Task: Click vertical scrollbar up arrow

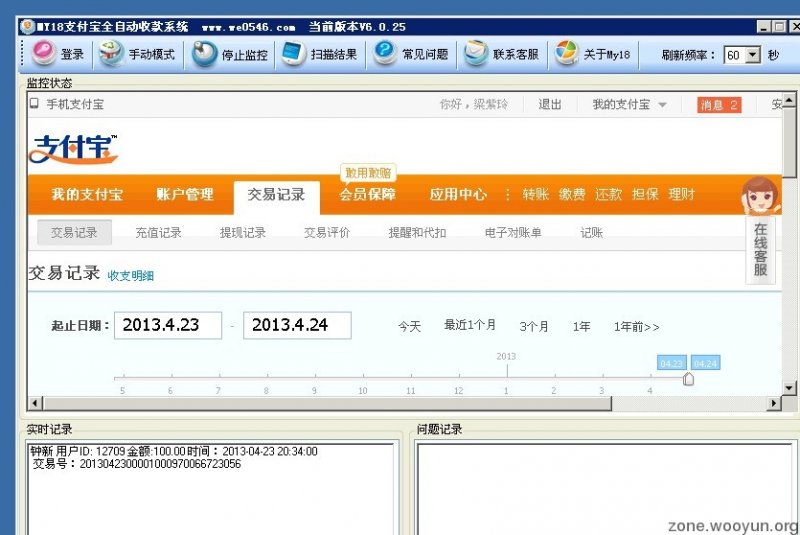Action: [789, 99]
